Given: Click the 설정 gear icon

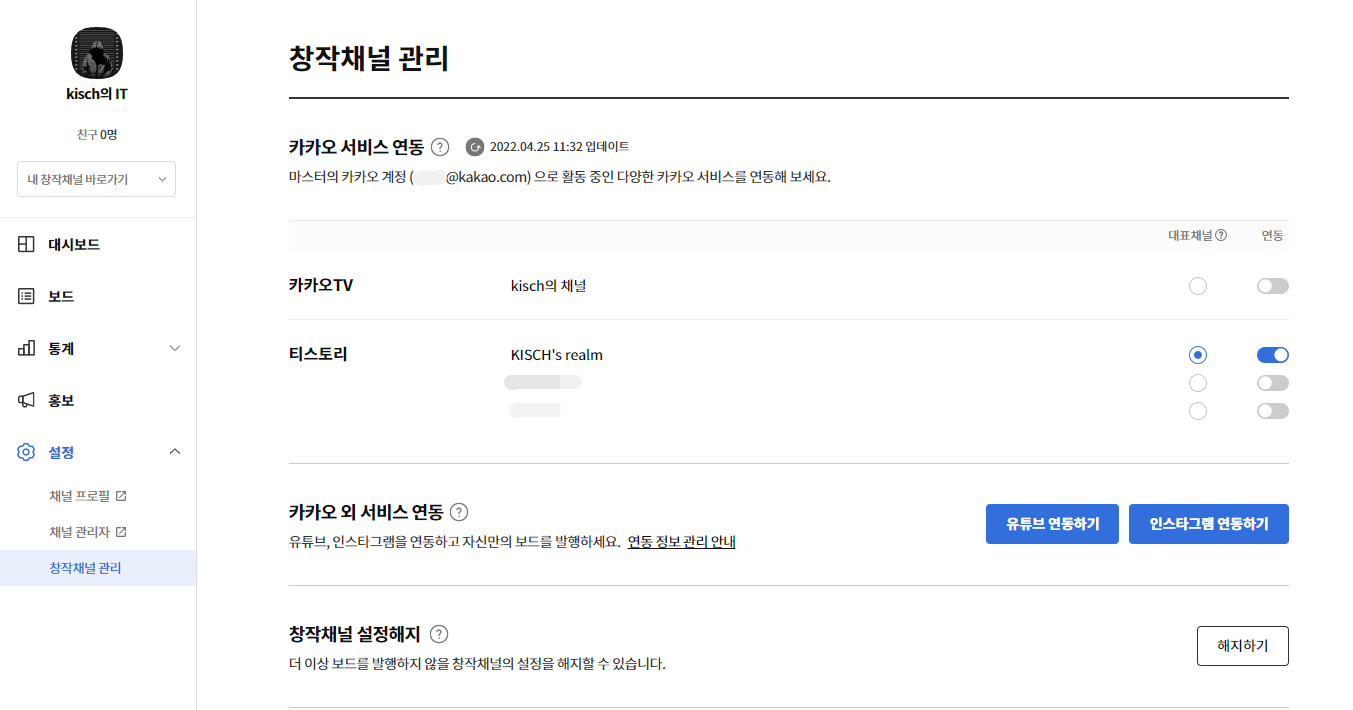Looking at the screenshot, I should click(27, 452).
